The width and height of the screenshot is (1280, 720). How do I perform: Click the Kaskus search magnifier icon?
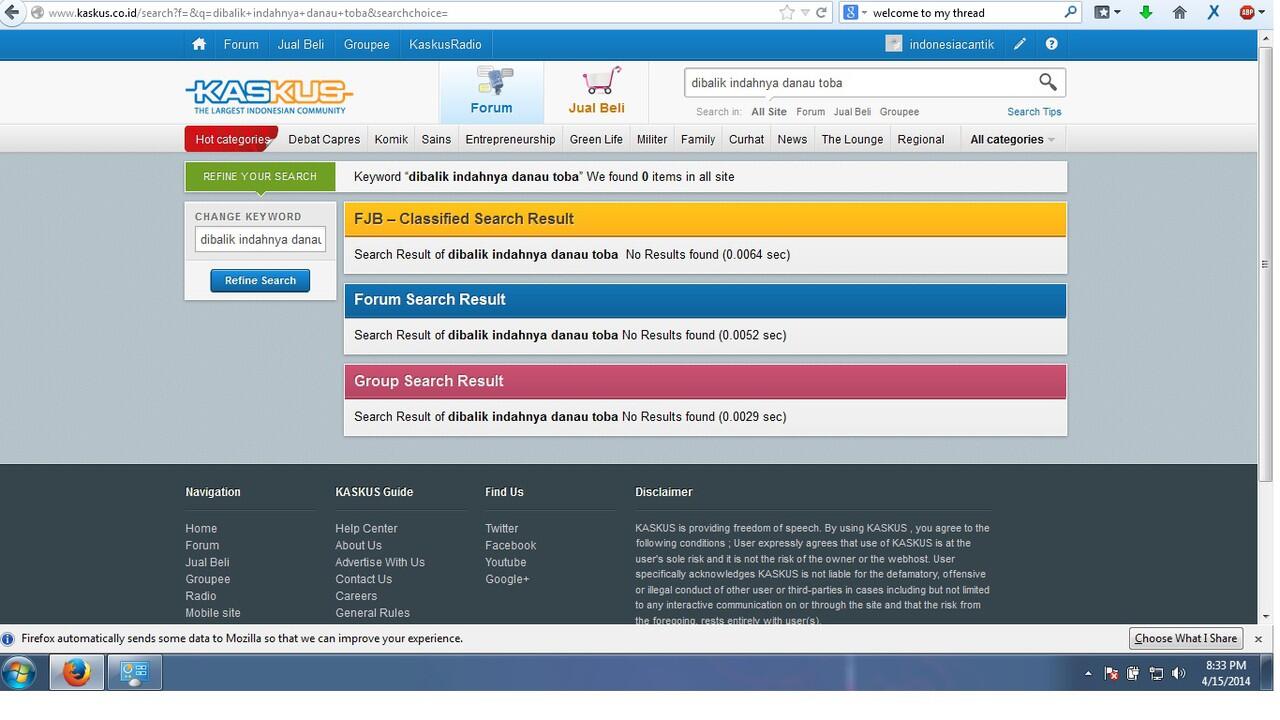[x=1047, y=82]
